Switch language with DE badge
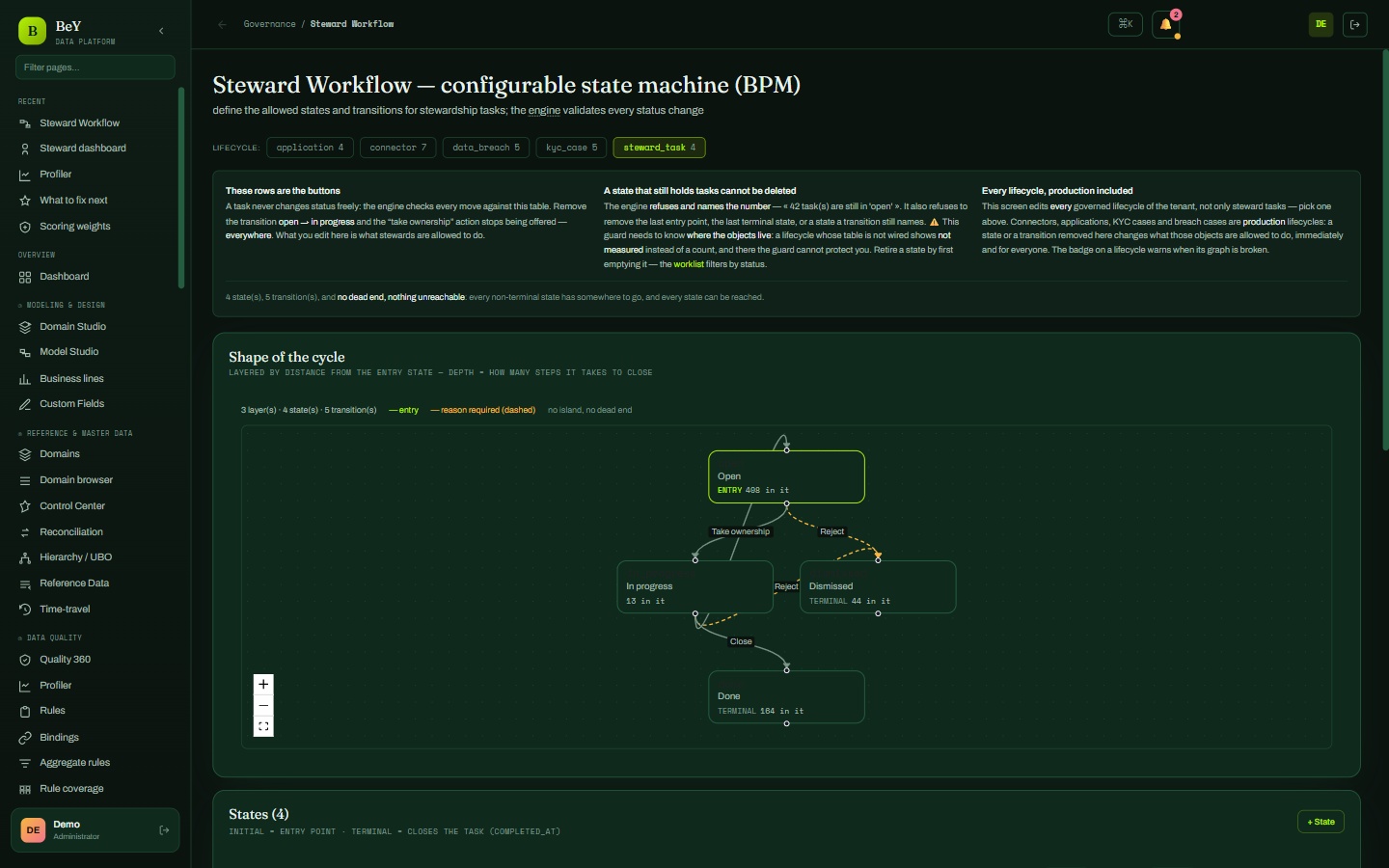 (1321, 24)
